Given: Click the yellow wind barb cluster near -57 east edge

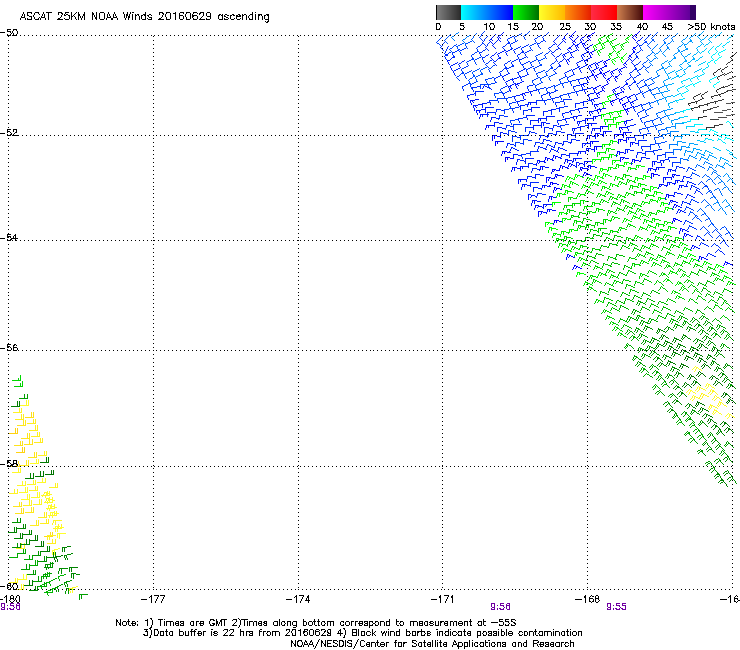Looking at the screenshot, I should [707, 395].
